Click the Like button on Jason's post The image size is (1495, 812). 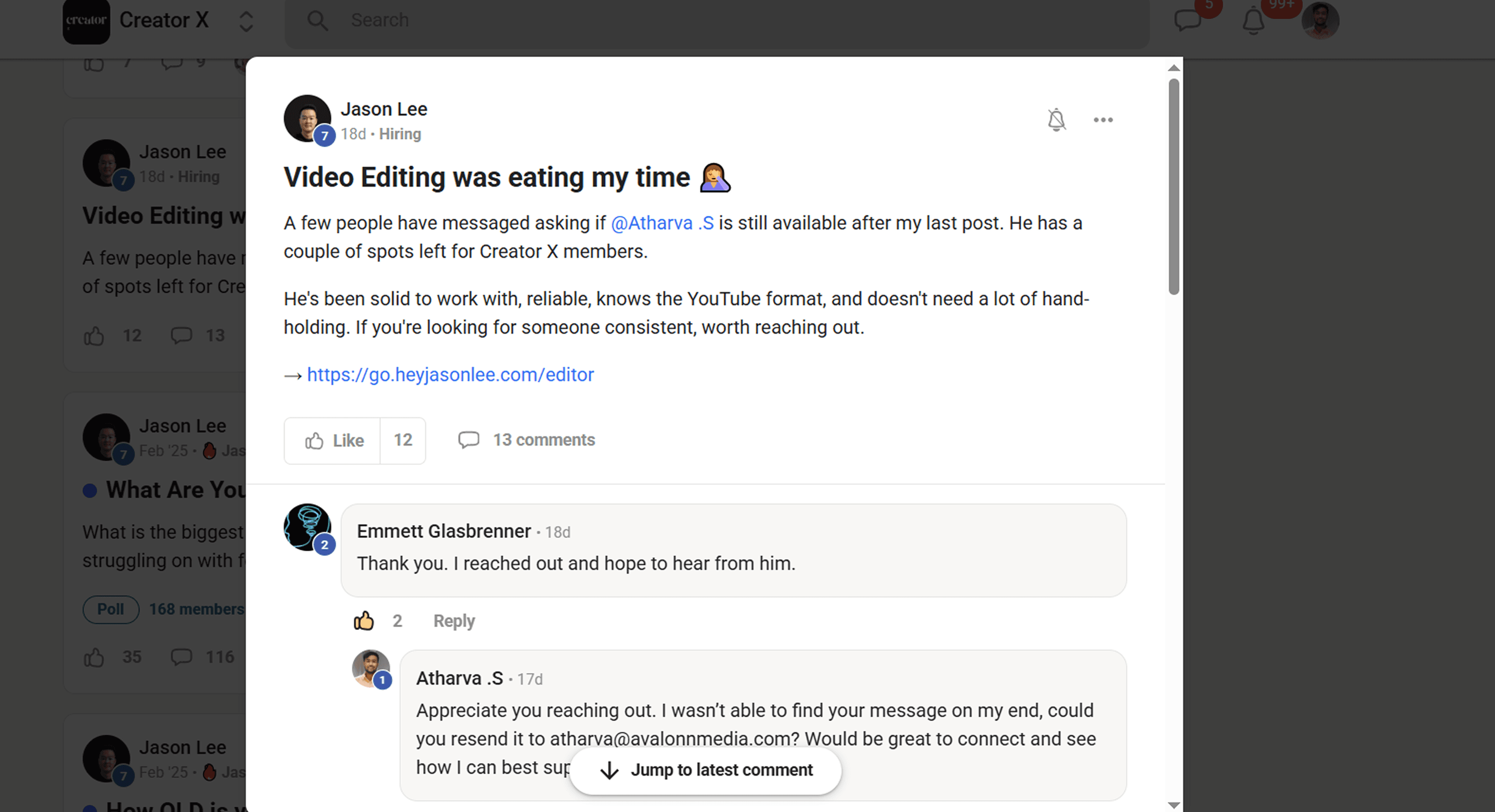(x=332, y=440)
